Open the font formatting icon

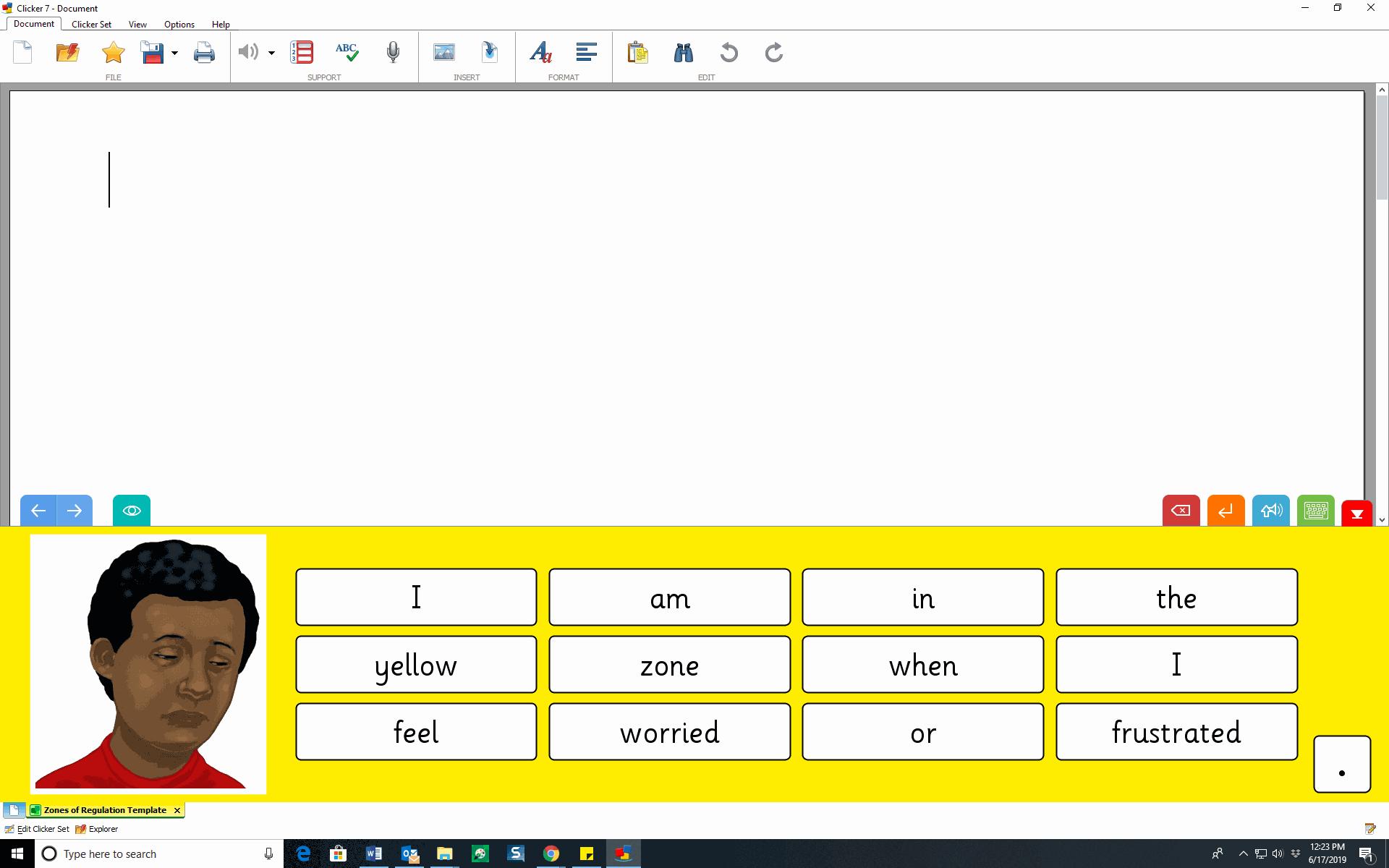coord(540,52)
